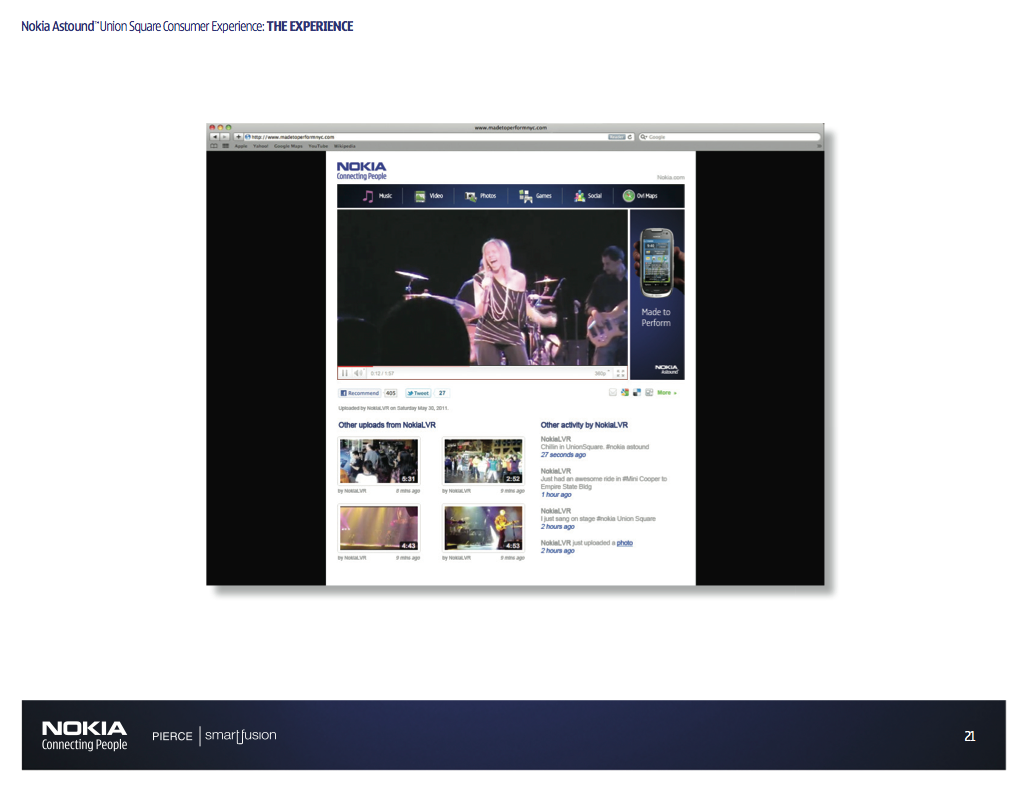Click the browser Back arrow button
Viewport: 1027px width, 793px height.
point(214,137)
